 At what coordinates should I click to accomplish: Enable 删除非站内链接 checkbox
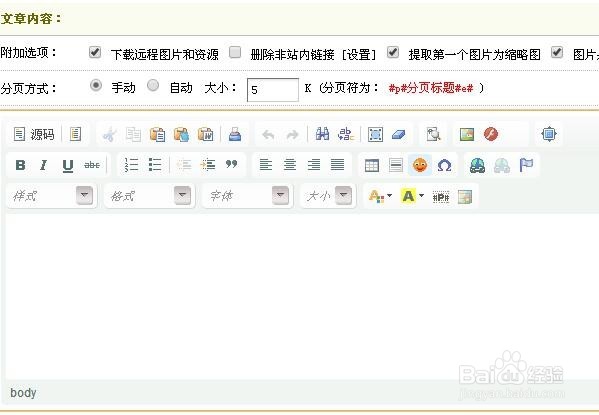coord(235,52)
